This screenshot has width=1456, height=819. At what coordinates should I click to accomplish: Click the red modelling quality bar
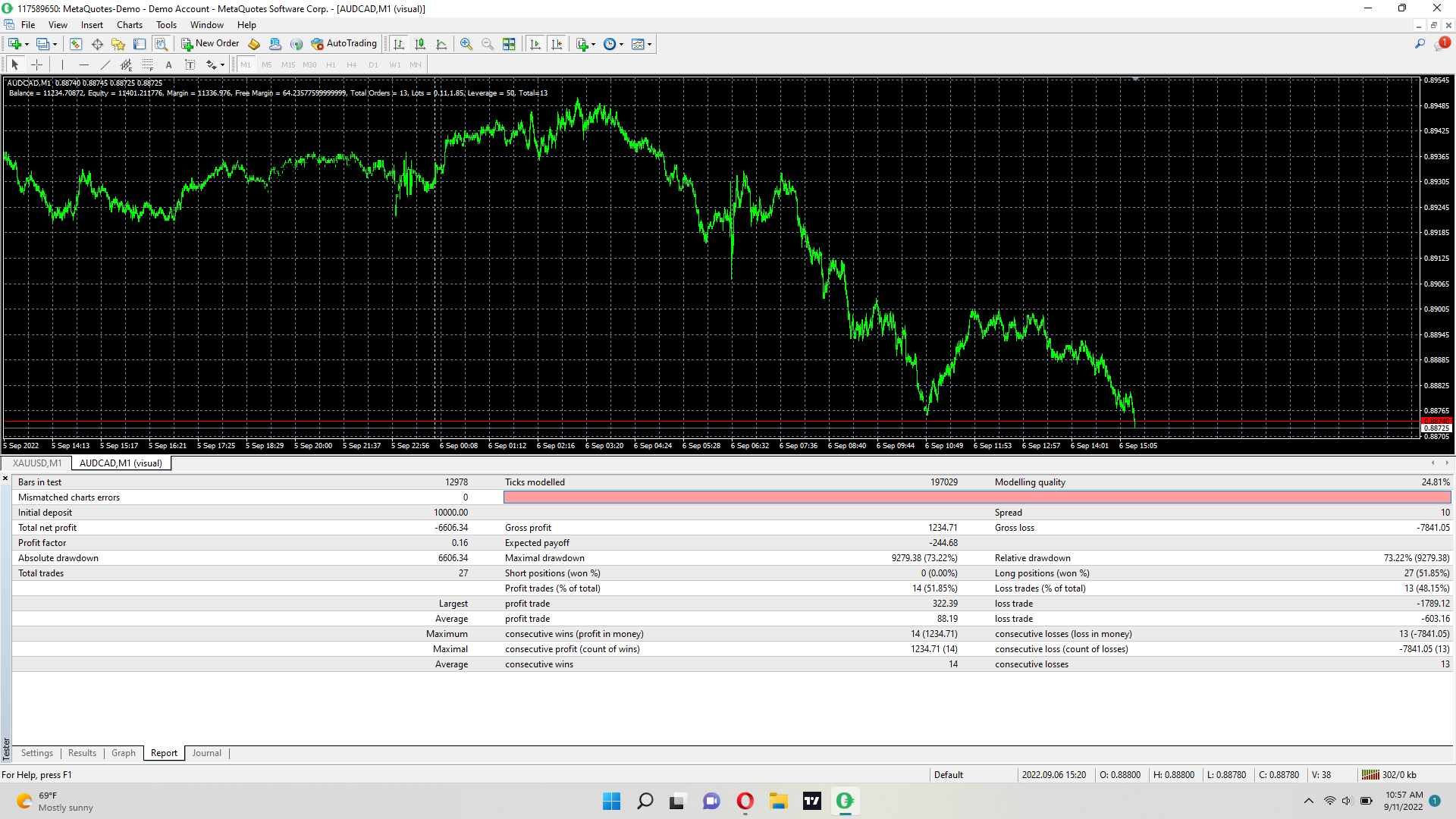pos(977,497)
